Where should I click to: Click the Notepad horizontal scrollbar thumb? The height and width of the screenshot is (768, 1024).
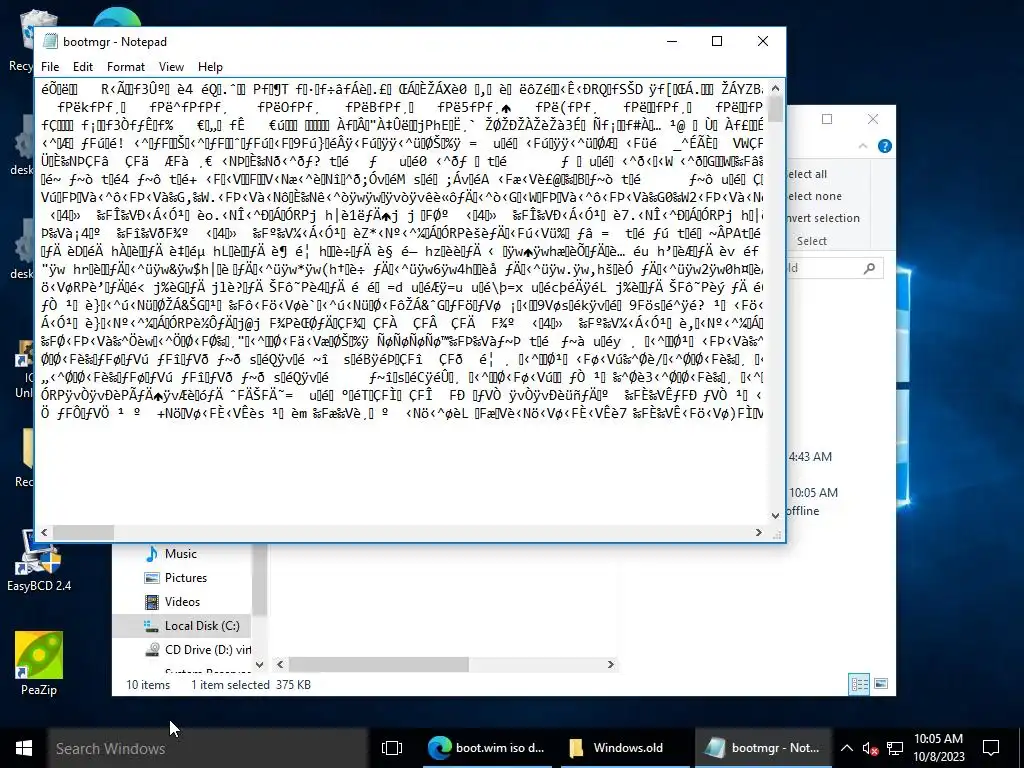pos(83,532)
